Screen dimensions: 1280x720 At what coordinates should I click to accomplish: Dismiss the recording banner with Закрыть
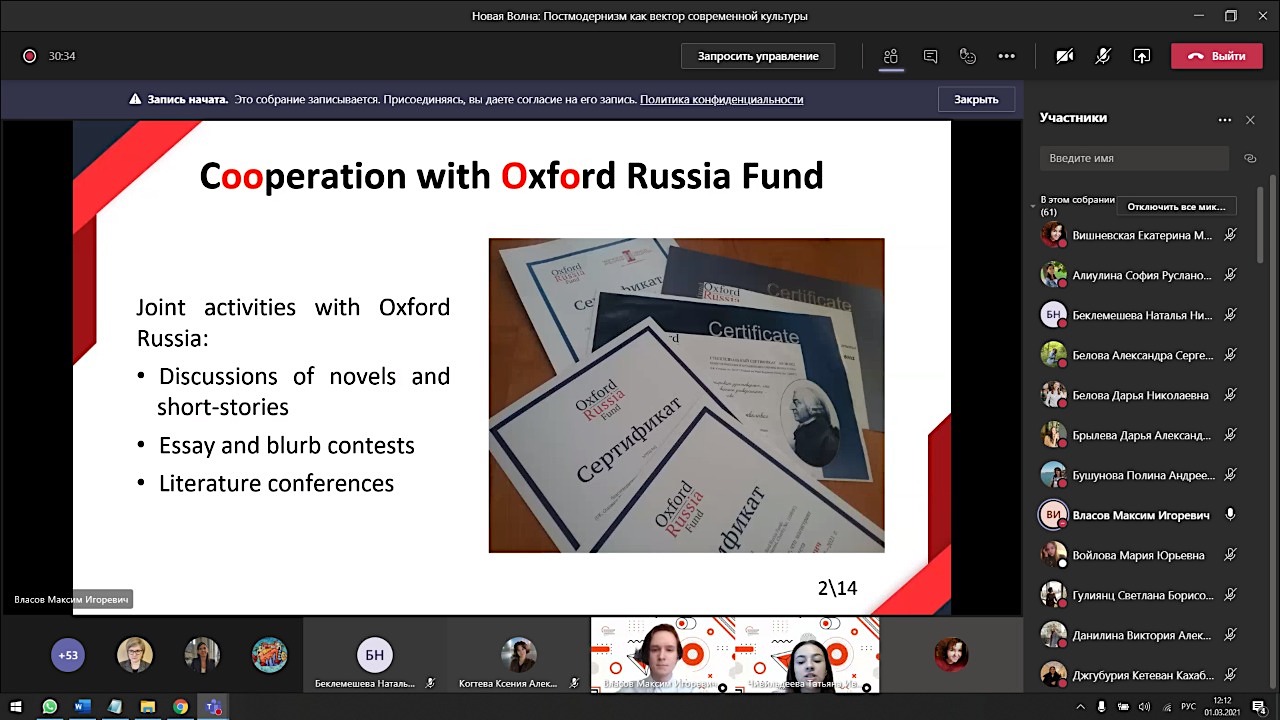pyautogui.click(x=976, y=99)
